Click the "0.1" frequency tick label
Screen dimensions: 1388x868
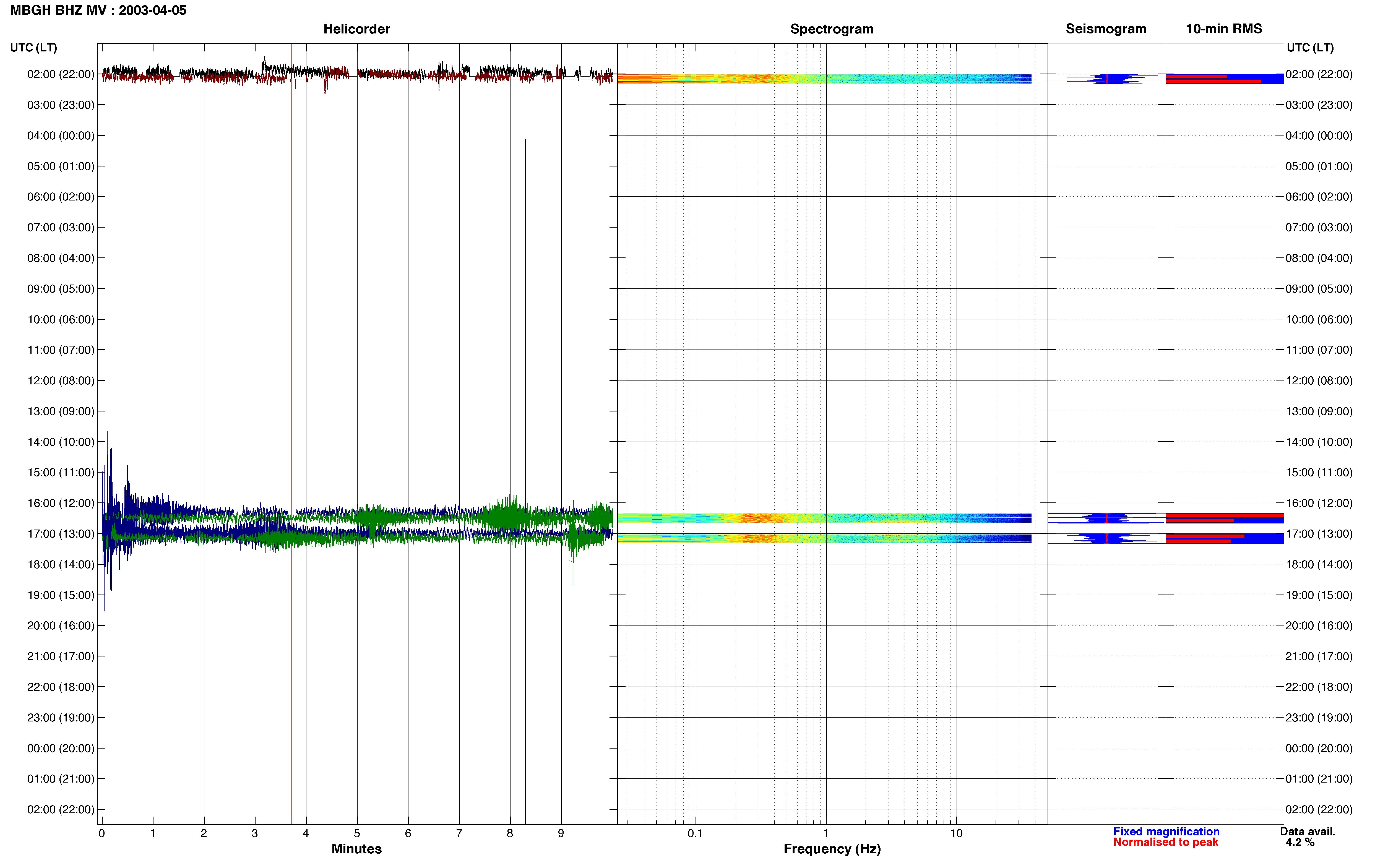[695, 833]
